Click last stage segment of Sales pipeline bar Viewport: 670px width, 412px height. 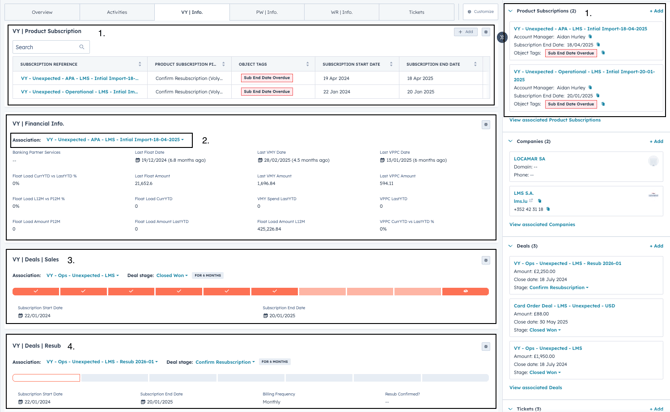(x=465, y=291)
